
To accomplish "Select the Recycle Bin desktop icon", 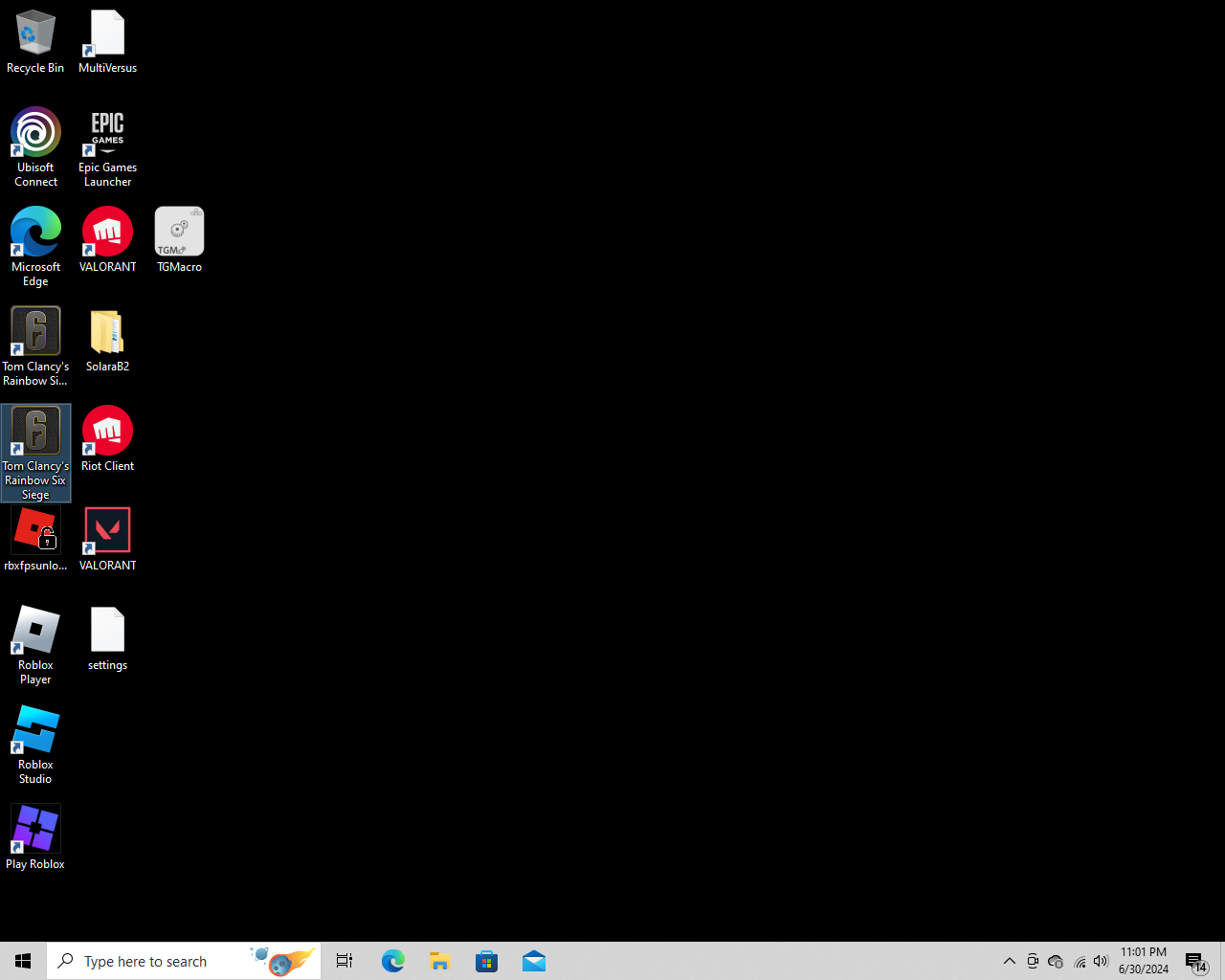I will [35, 42].
